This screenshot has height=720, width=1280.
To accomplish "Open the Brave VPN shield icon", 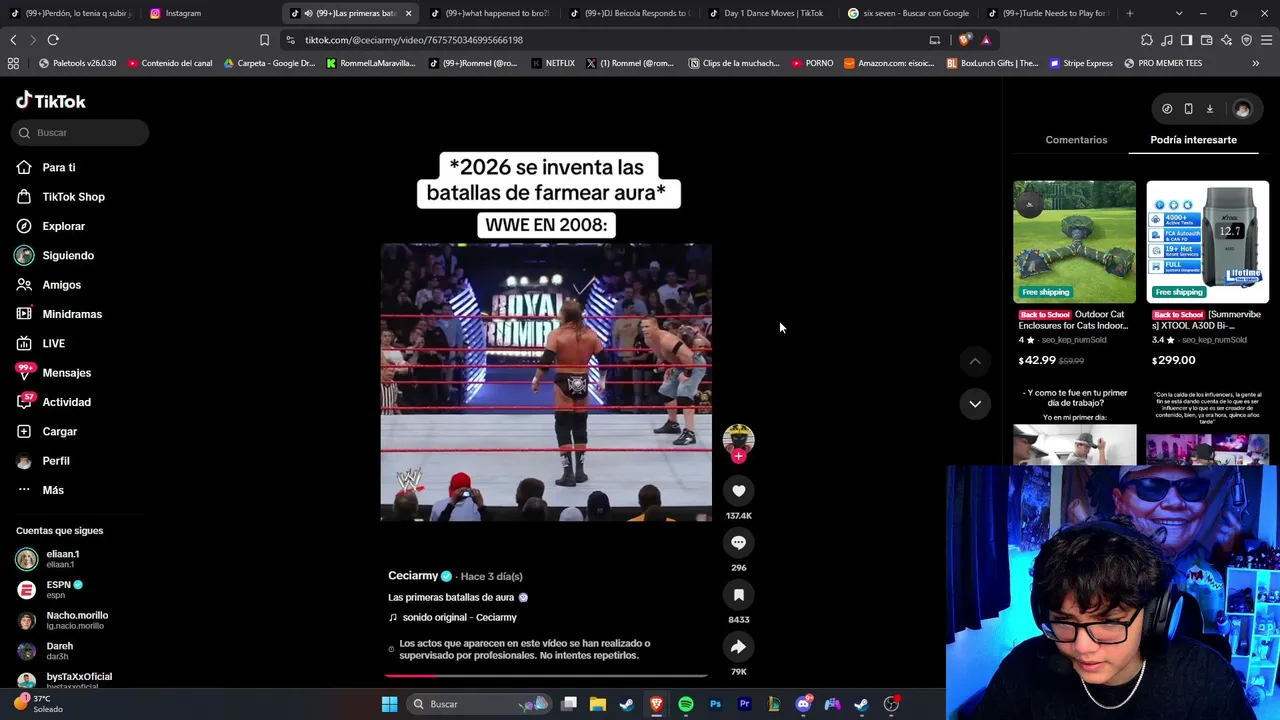I will (x=1247, y=40).
